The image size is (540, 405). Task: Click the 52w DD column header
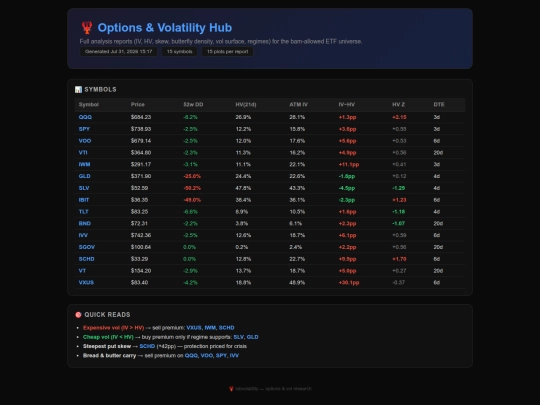193,105
